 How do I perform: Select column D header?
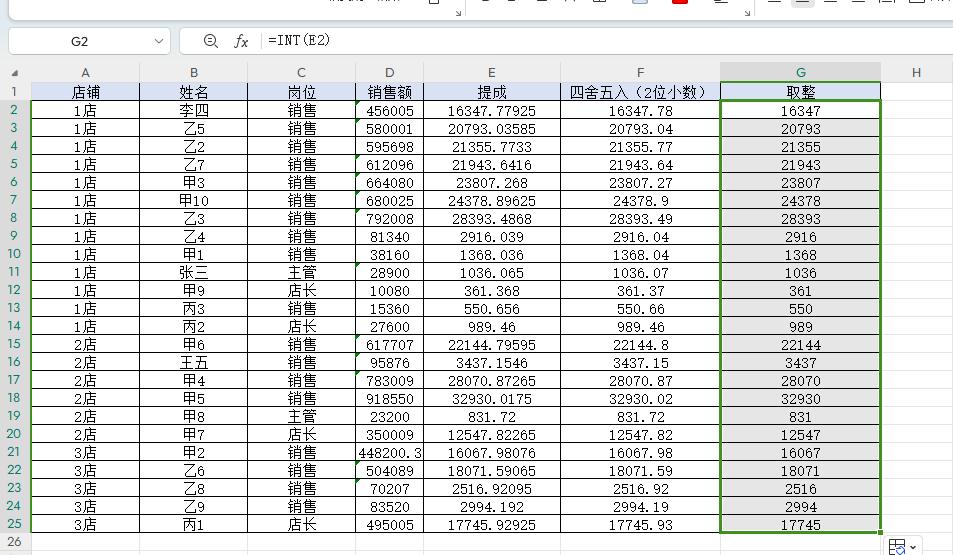coord(390,72)
